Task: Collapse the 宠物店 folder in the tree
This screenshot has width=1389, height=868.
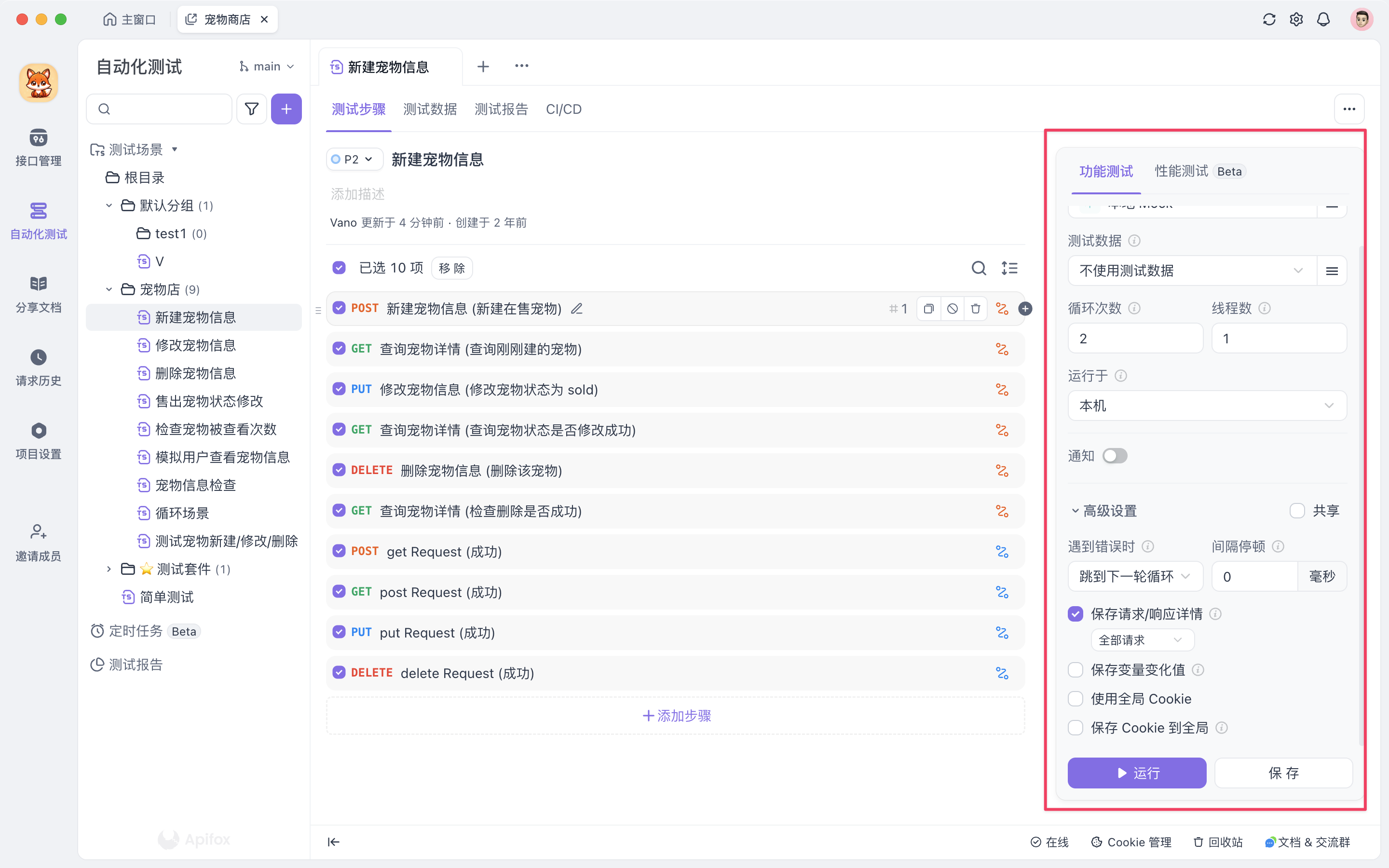Action: 109,289
